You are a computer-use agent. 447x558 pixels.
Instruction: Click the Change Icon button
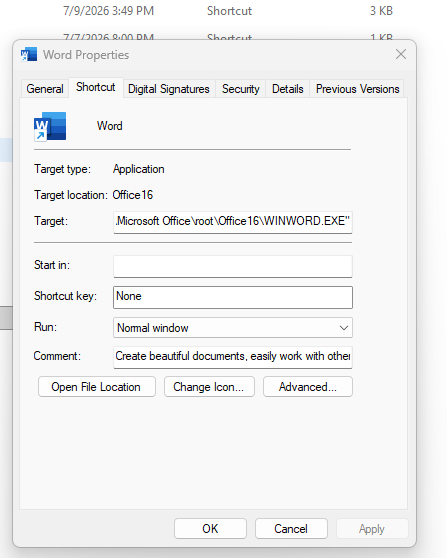click(x=209, y=386)
